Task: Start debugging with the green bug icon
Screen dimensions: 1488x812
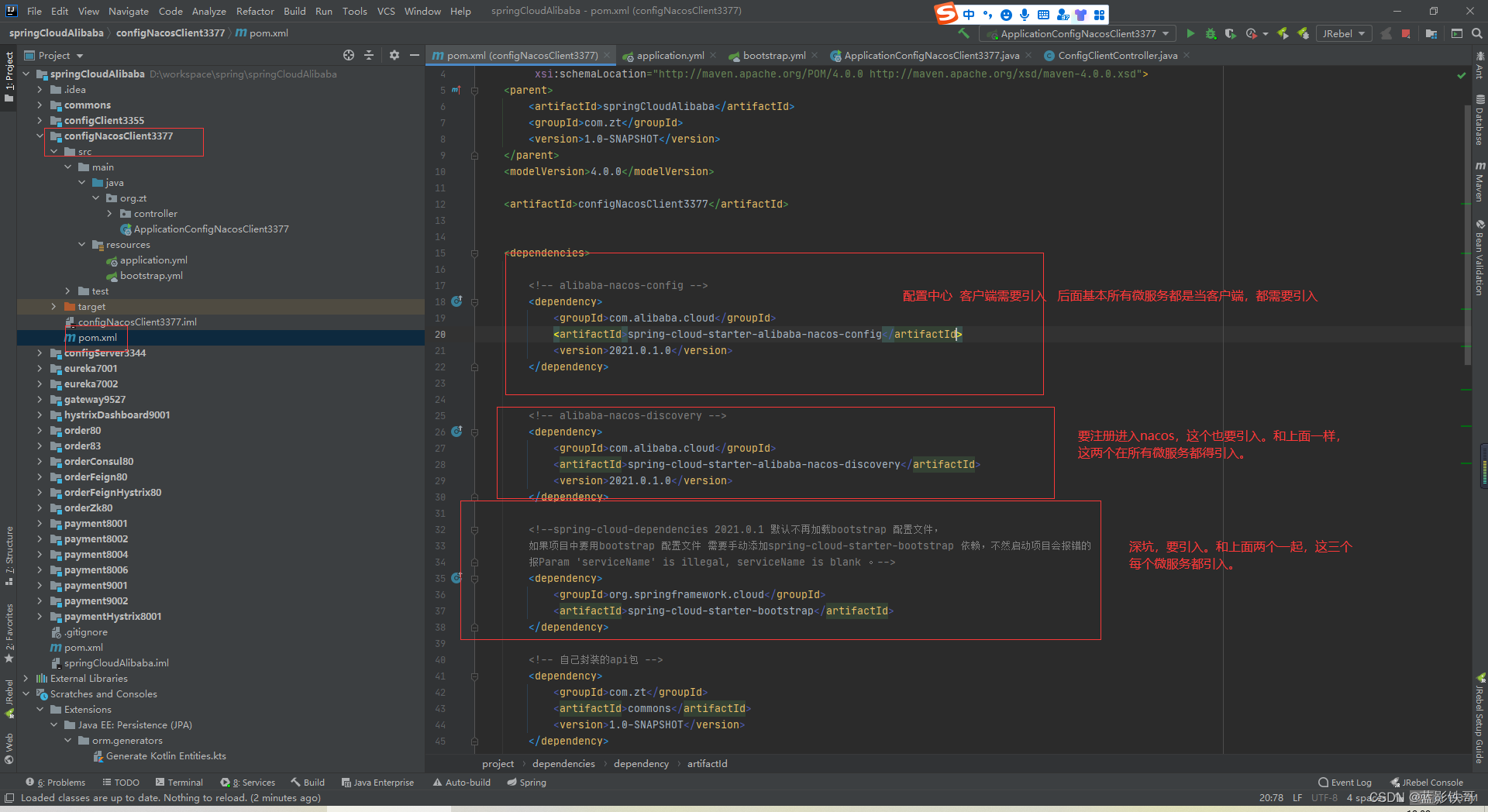Action: click(1211, 33)
